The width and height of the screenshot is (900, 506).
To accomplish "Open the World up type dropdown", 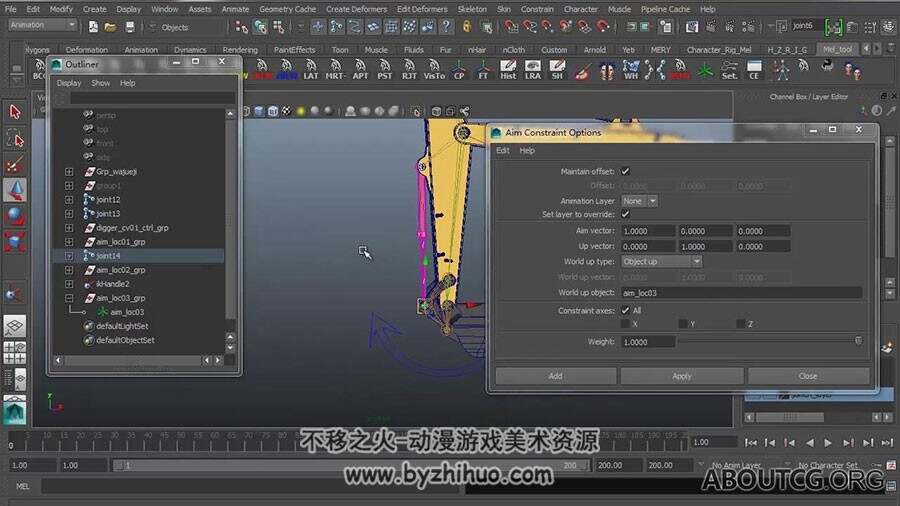I will pyautogui.click(x=662, y=262).
